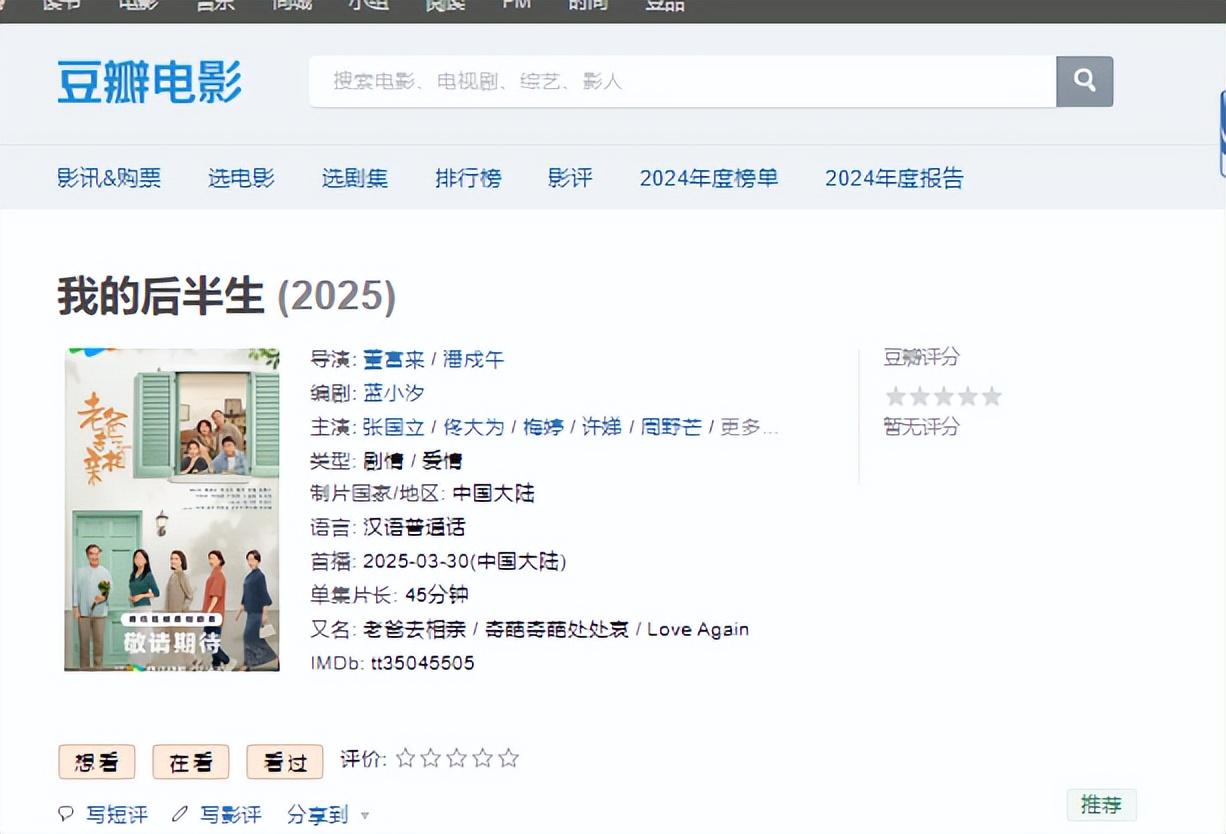Click the 写短评 speech bubble icon
The image size is (1226, 834).
click(66, 814)
